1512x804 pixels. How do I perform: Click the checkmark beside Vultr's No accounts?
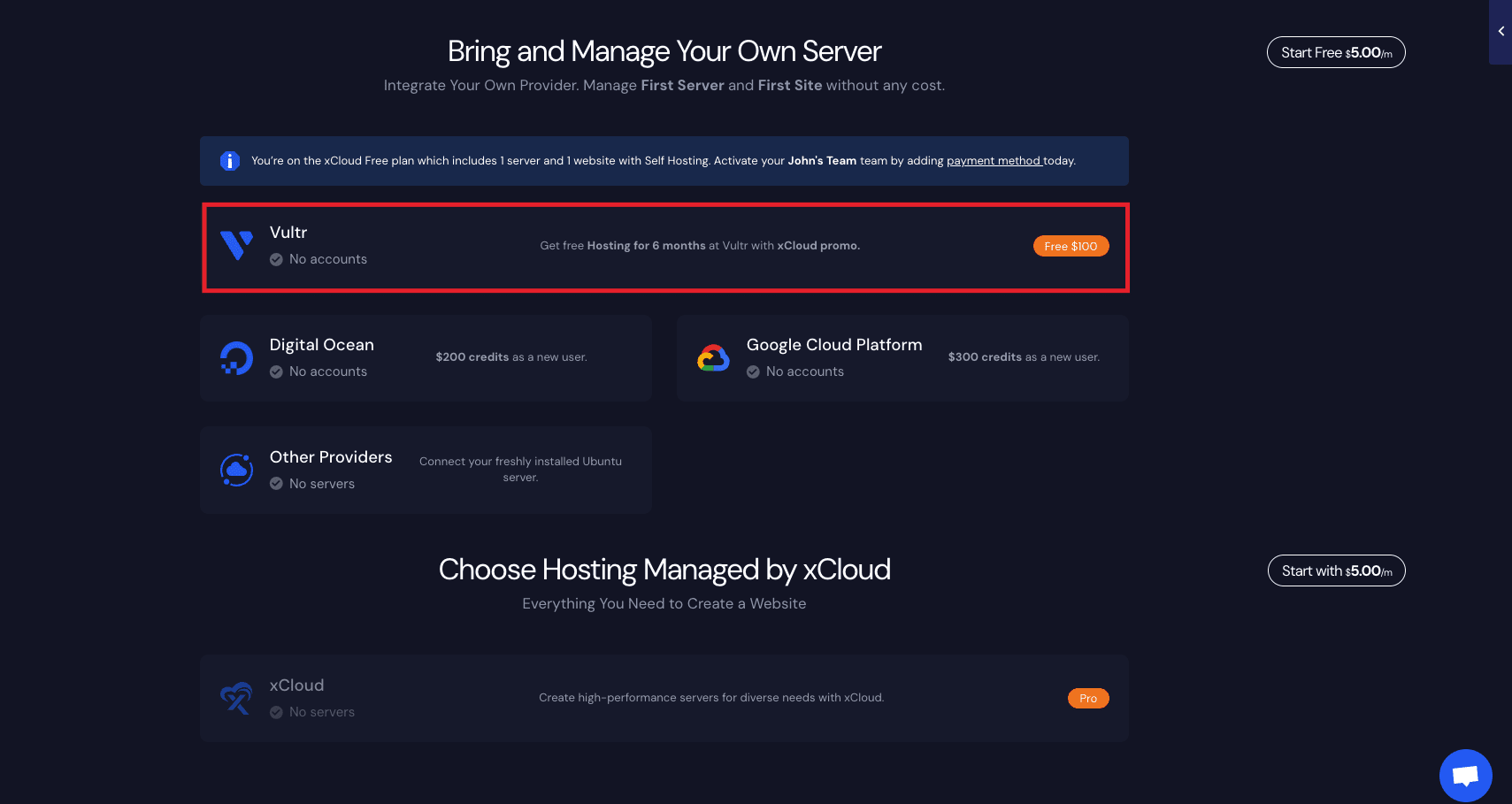coord(276,259)
